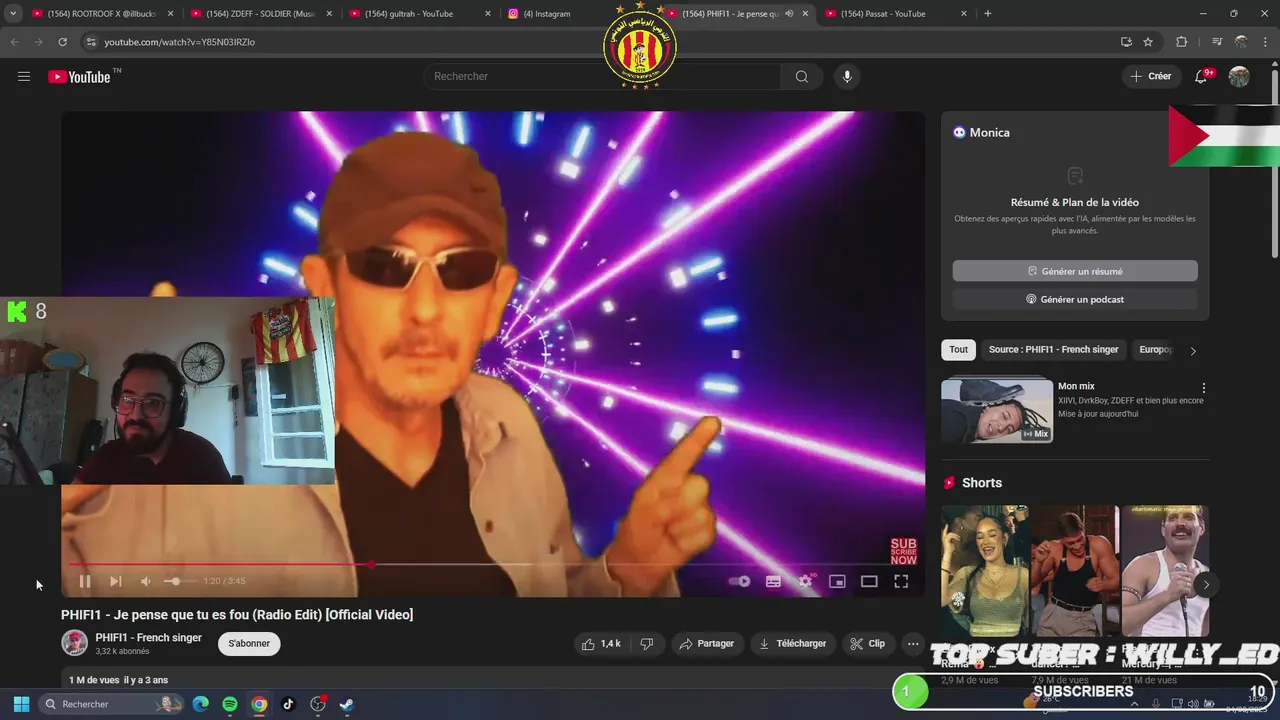The width and height of the screenshot is (1280, 720).
Task: Open the first Shorts thumbnail
Action: click(x=985, y=570)
